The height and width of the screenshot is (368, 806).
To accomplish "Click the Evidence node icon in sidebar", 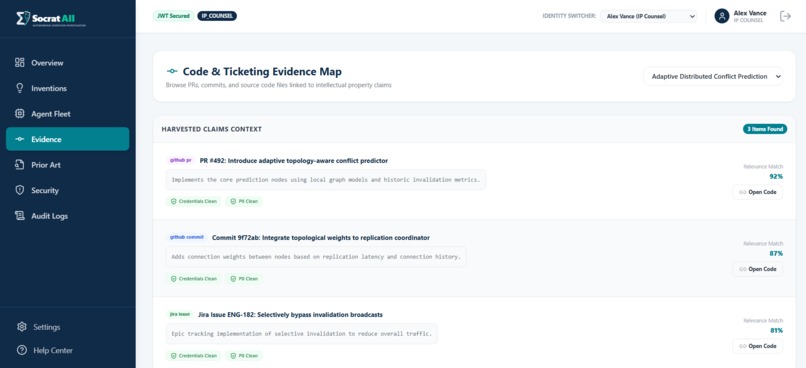I will click(20, 139).
